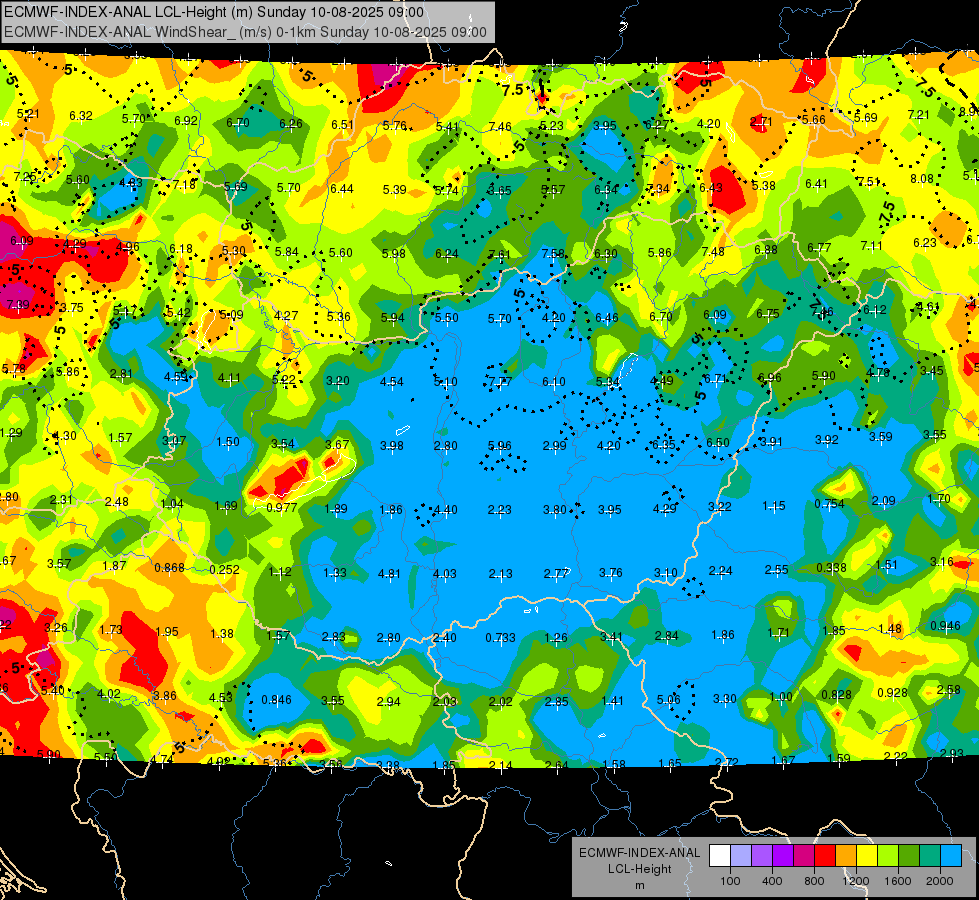
Task: Click the wind shear value 7.48
Action: [712, 251]
